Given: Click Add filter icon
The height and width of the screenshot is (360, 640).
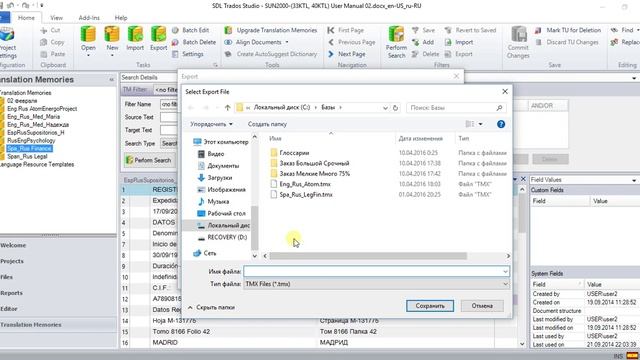Looking at the screenshot, I should click(423, 42).
